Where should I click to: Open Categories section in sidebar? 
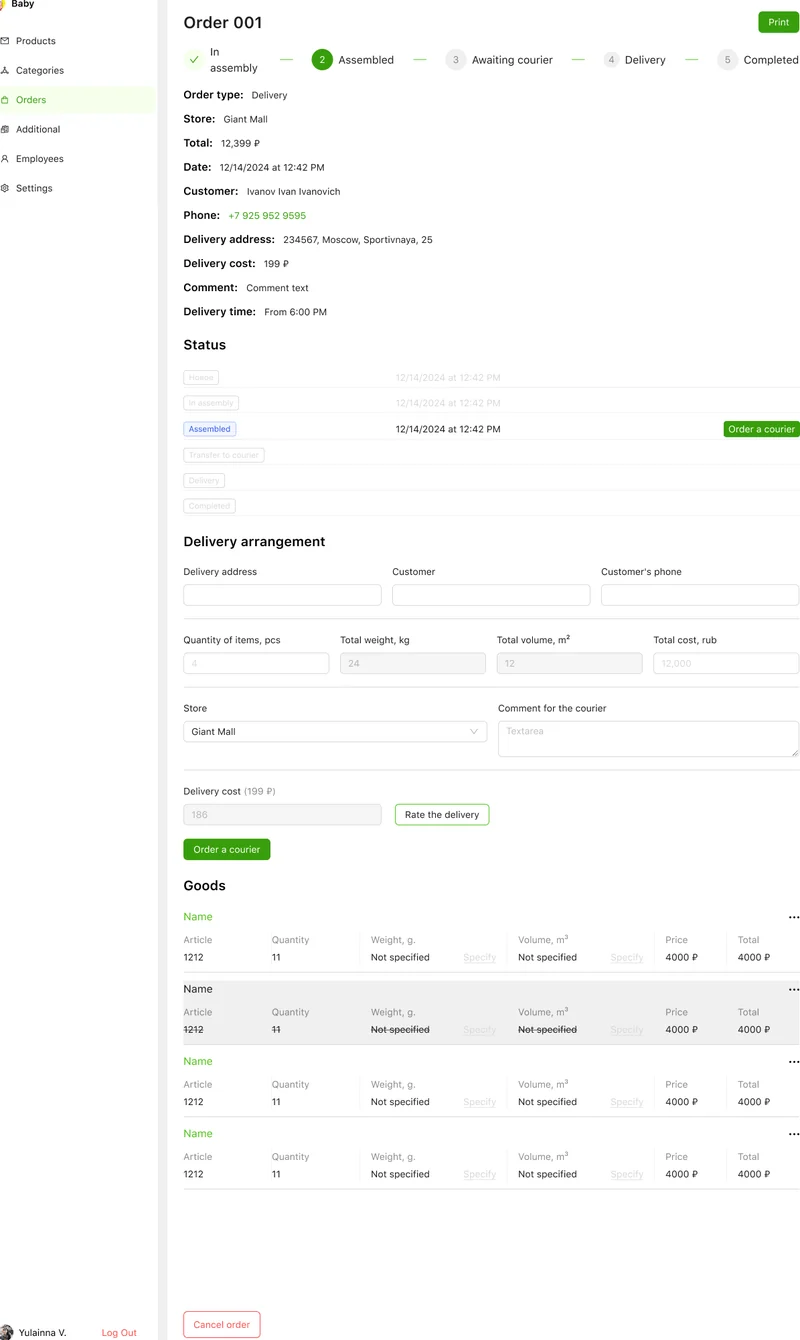40,71
